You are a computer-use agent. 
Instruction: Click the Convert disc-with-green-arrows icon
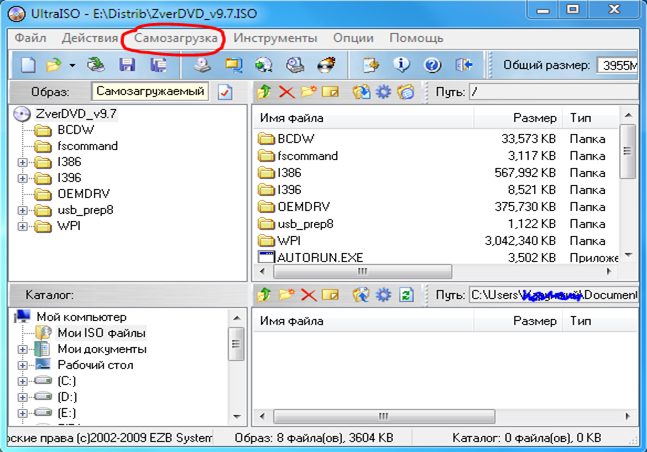coord(264,65)
